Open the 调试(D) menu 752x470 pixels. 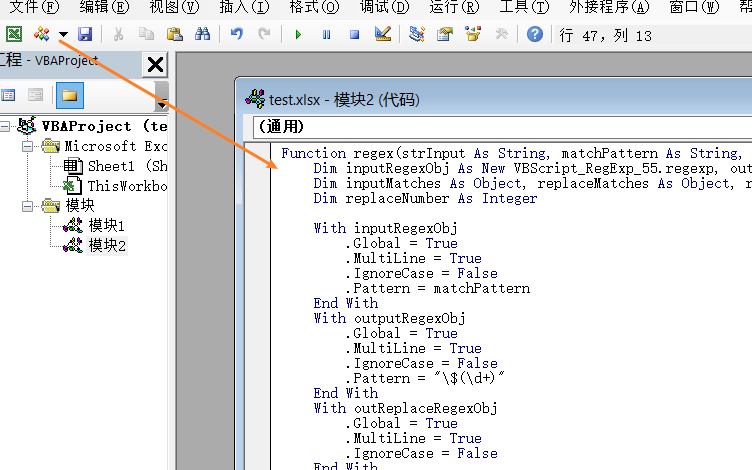coord(385,7)
